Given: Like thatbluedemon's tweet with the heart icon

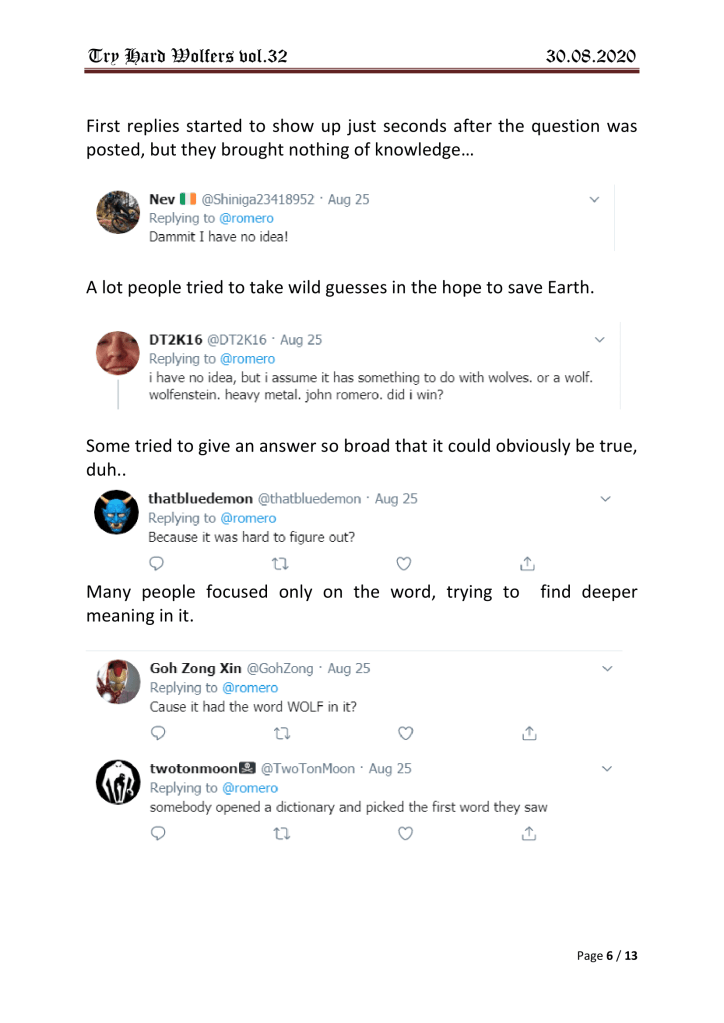Looking at the screenshot, I should [x=403, y=563].
